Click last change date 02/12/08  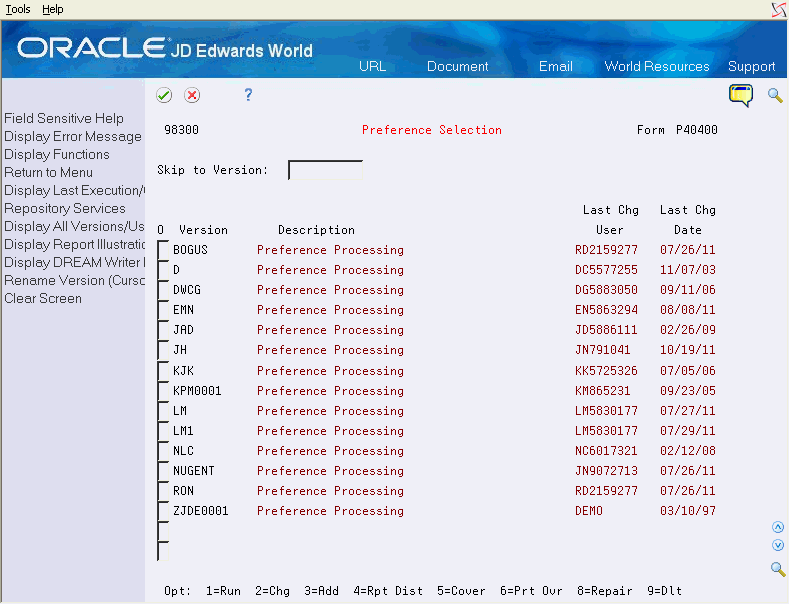(x=687, y=450)
